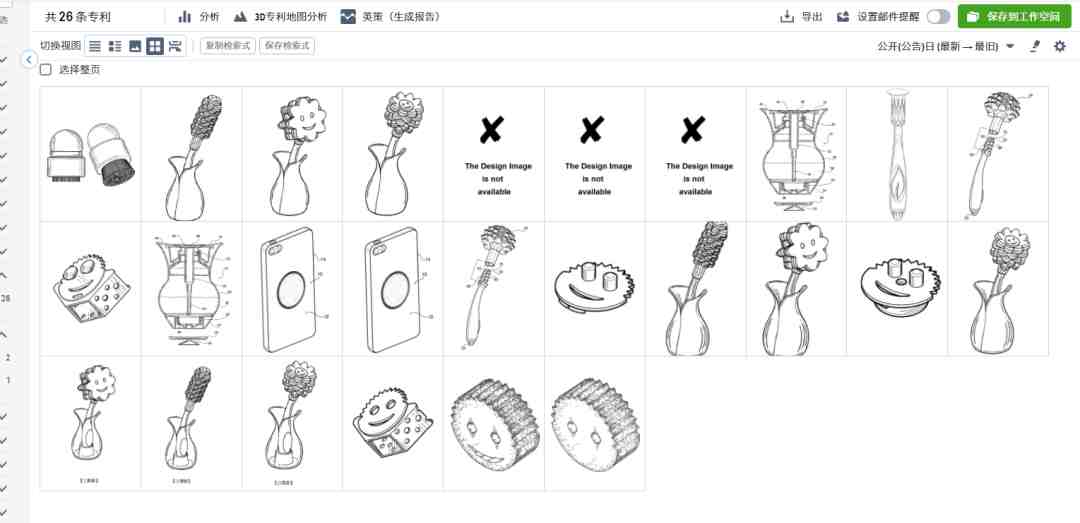Toggle the 设置邮件提醒 email alert switch
The height and width of the screenshot is (523, 1080).
tap(938, 17)
